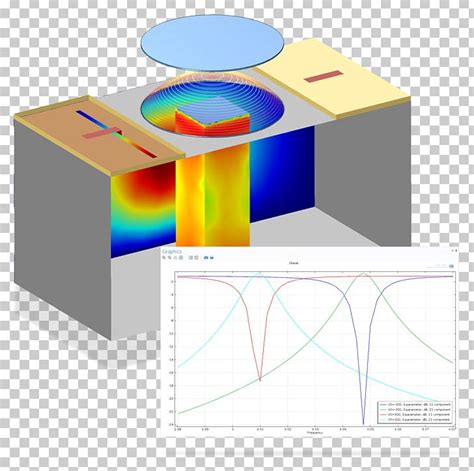Click the second legend entry with green line
The image size is (474, 471).
(415, 409)
